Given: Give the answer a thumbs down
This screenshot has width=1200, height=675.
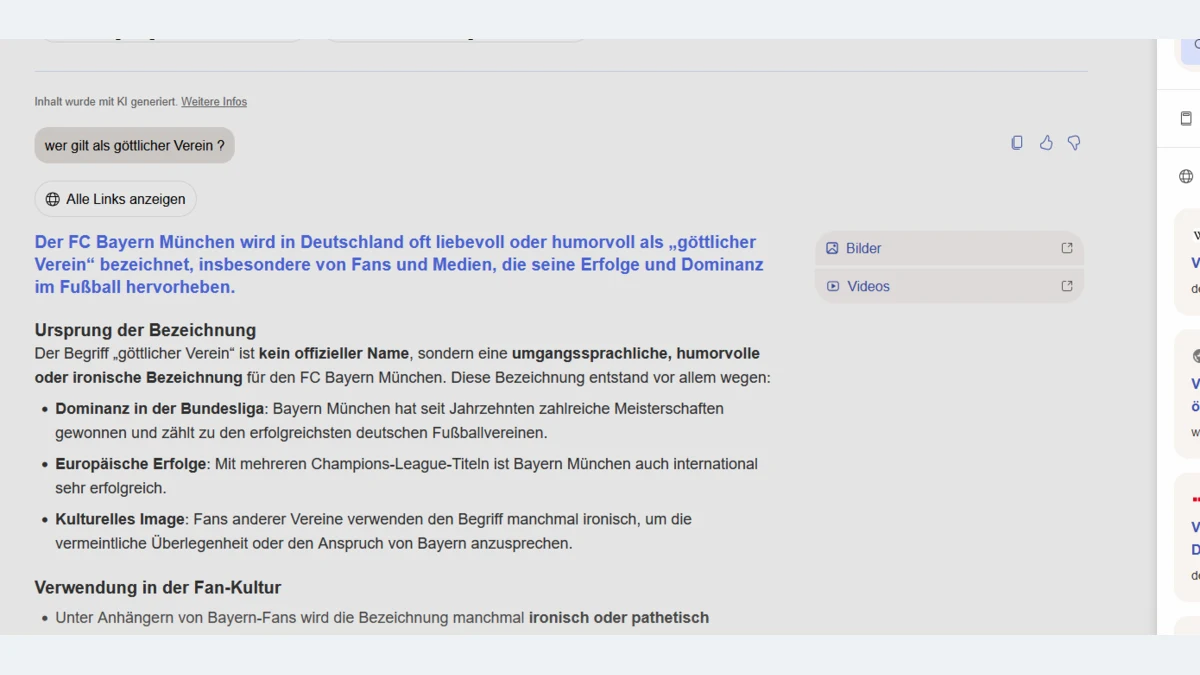Looking at the screenshot, I should pyautogui.click(x=1074, y=143).
